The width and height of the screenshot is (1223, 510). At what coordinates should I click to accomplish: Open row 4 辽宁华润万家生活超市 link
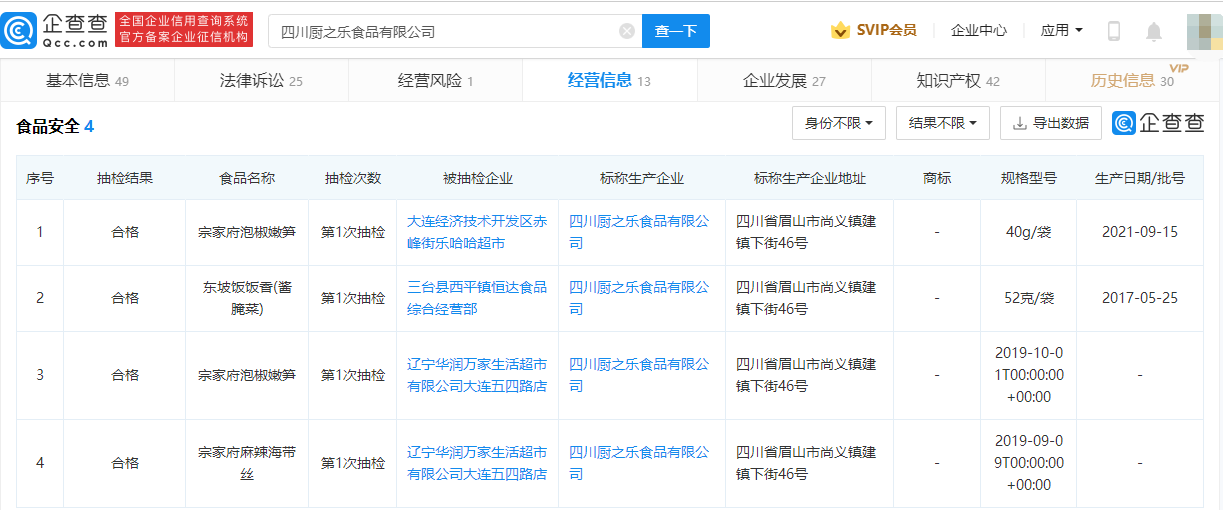477,463
